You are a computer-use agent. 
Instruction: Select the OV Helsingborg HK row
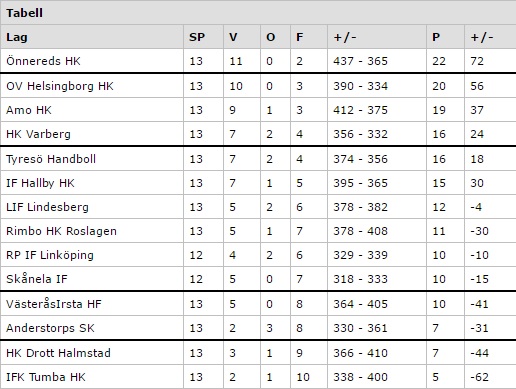click(258, 86)
